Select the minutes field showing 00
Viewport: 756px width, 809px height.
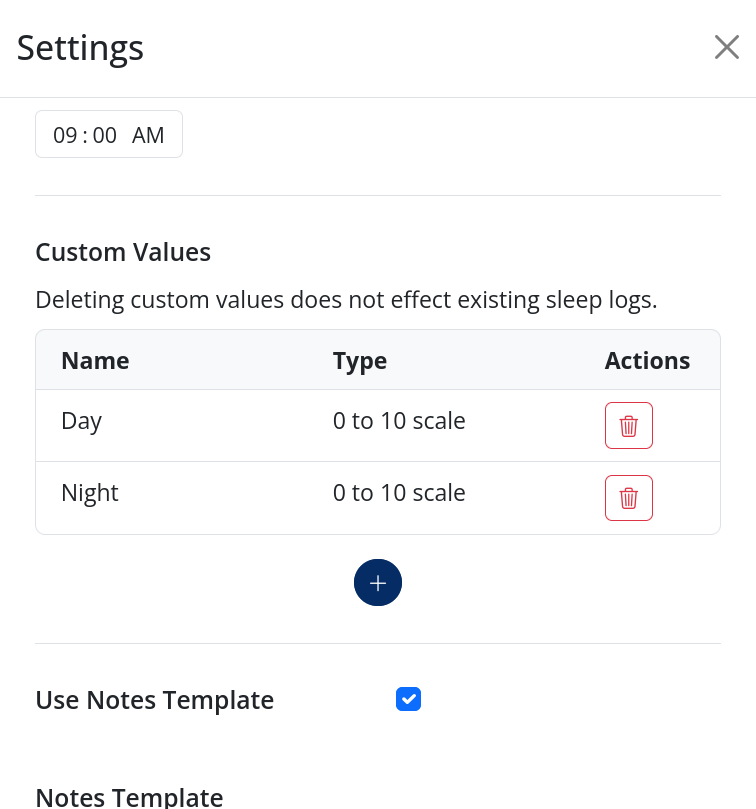(x=105, y=135)
